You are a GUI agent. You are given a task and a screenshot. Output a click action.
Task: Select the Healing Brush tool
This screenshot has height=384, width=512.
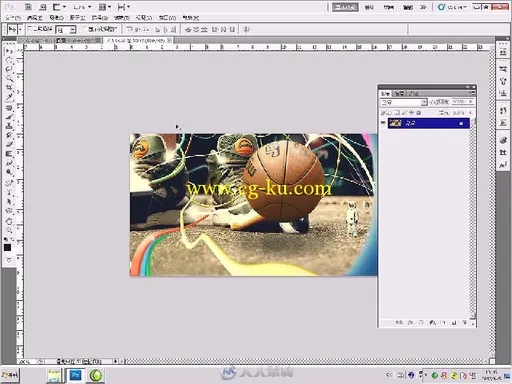pos(9,108)
